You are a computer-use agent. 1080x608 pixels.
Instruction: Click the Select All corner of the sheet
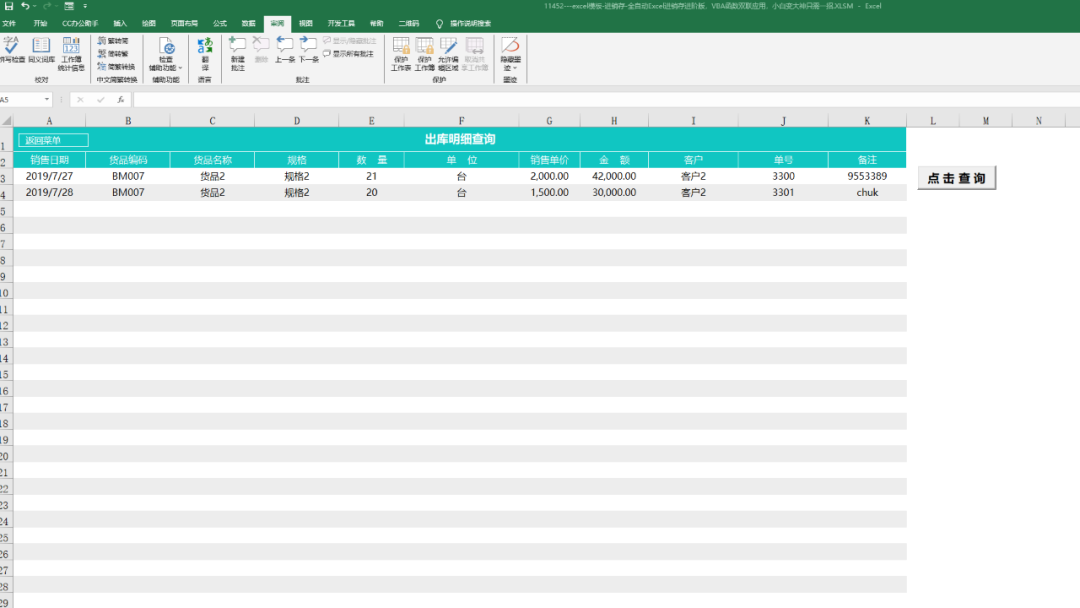point(6,120)
